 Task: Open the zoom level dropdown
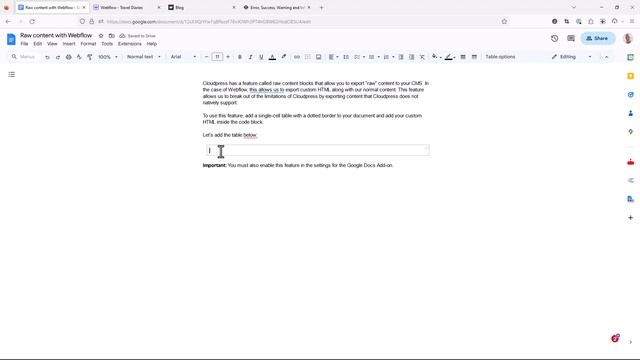pyautogui.click(x=108, y=57)
